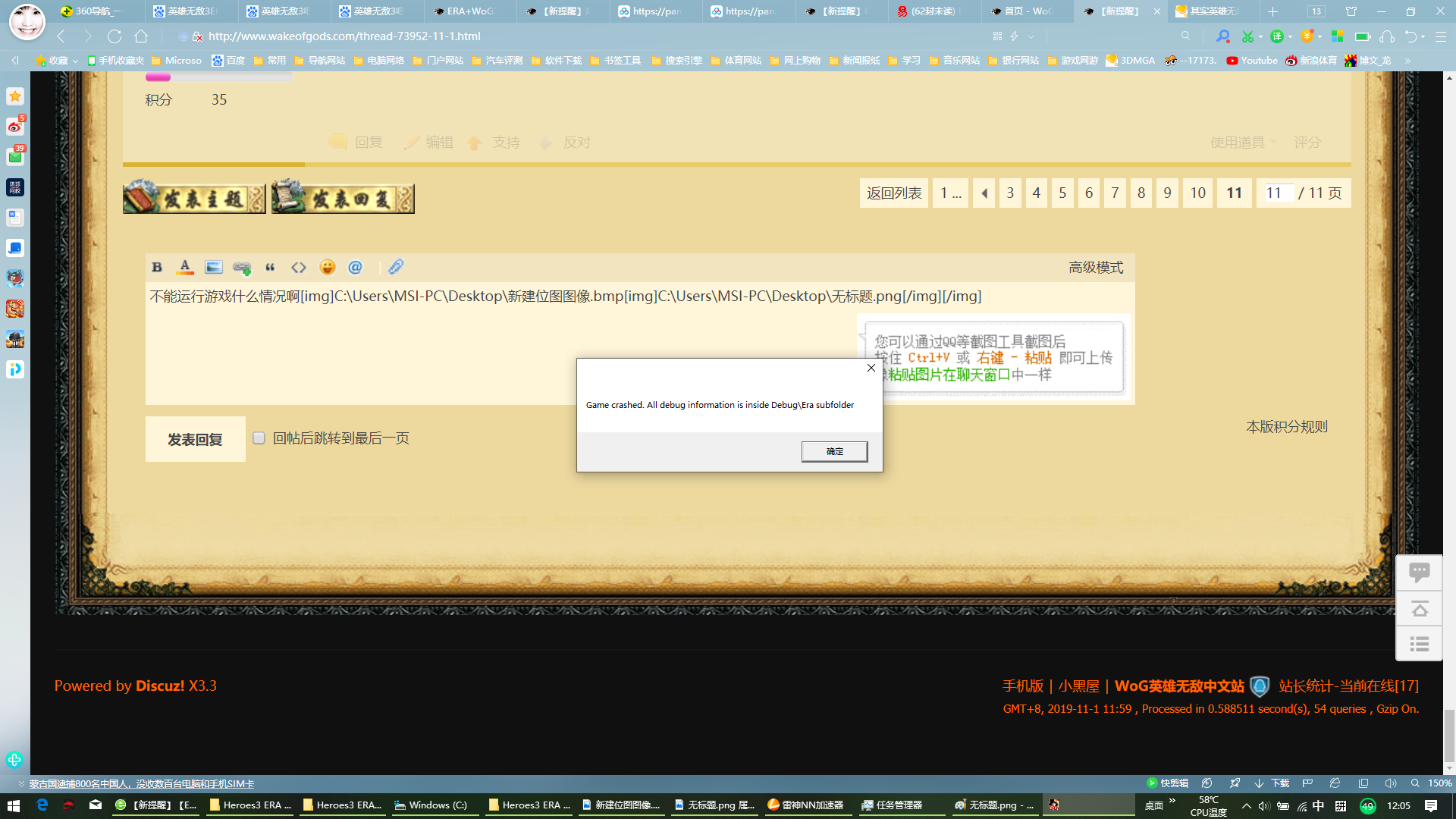This screenshot has height=819, width=1456.
Task: Expand the 收藏 bookmarks dropdown arrow
Action: [75, 61]
